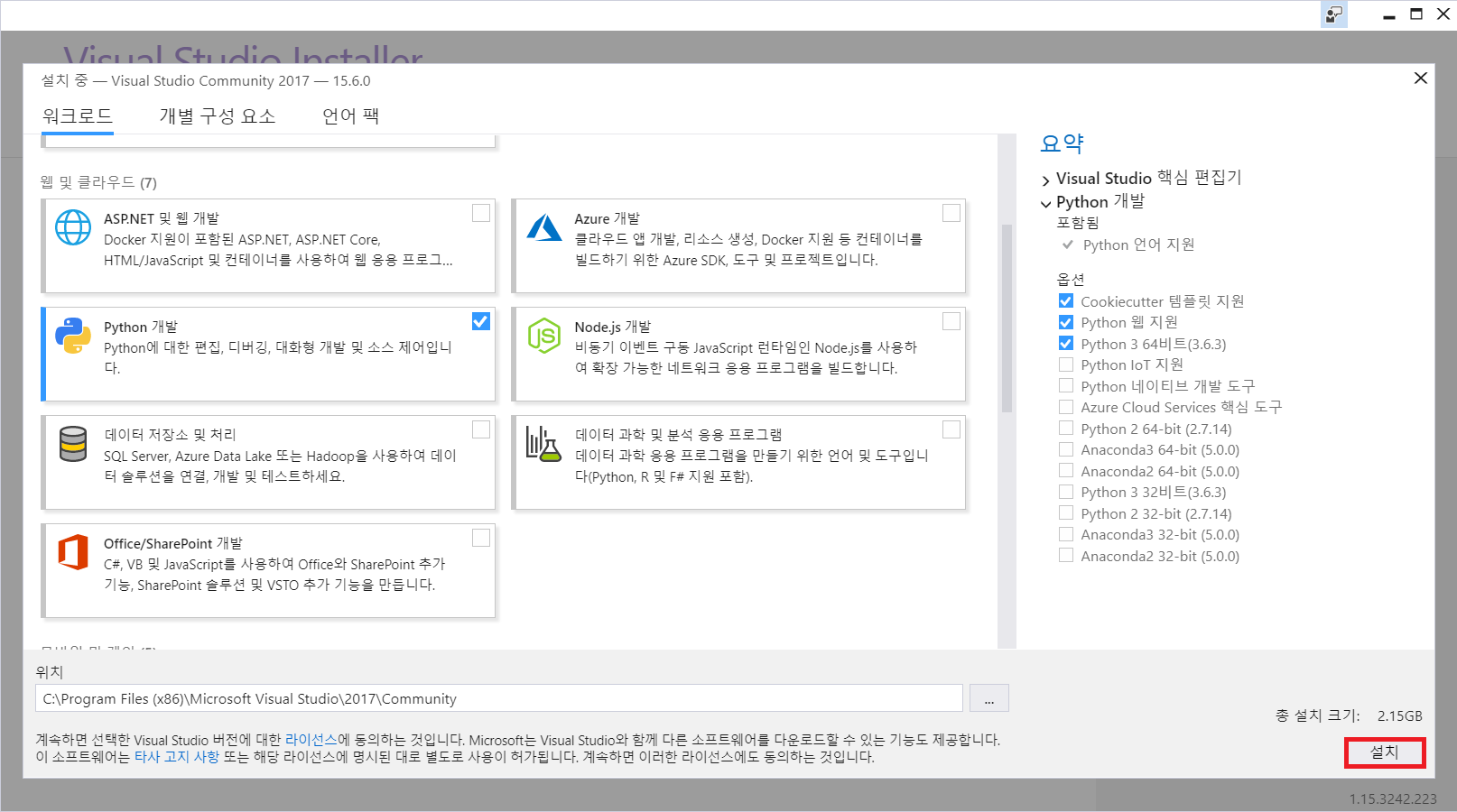
Task: Click the Azure development logo icon
Action: [544, 228]
